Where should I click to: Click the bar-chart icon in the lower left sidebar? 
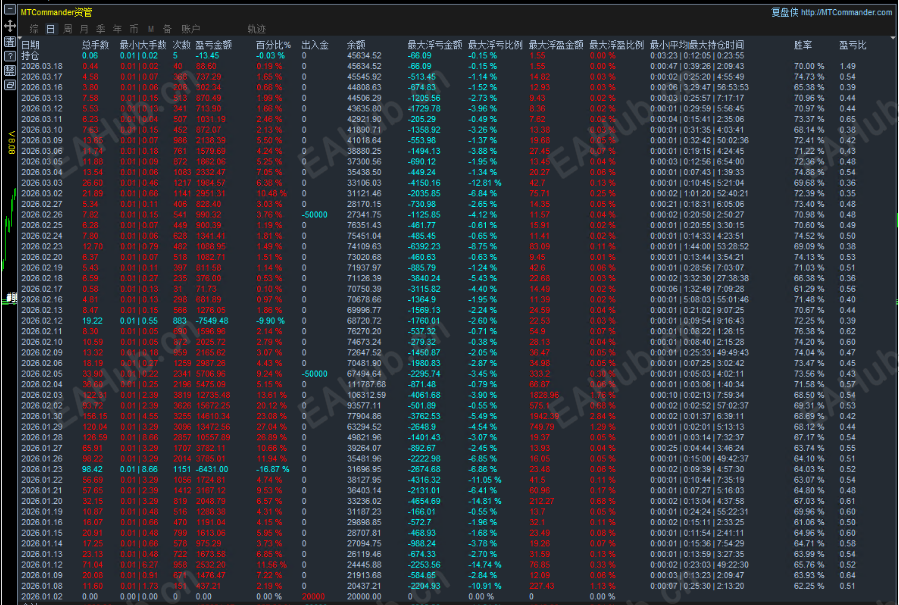click(10, 297)
